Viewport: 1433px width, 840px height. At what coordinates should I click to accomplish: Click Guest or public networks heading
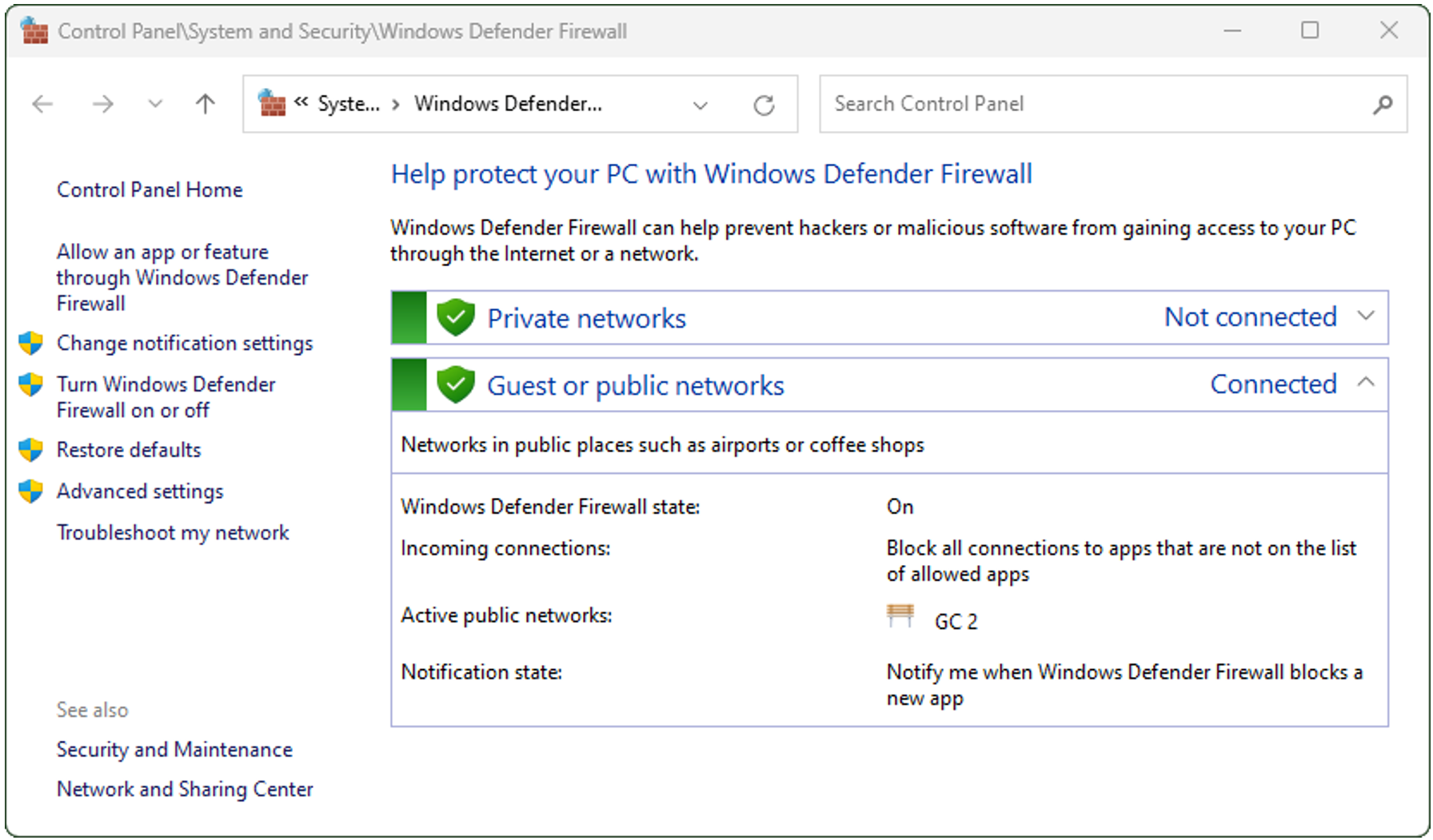(636, 385)
